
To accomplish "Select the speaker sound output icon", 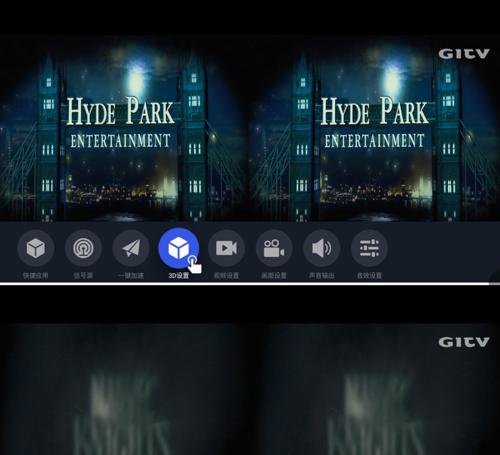I will point(322,248).
